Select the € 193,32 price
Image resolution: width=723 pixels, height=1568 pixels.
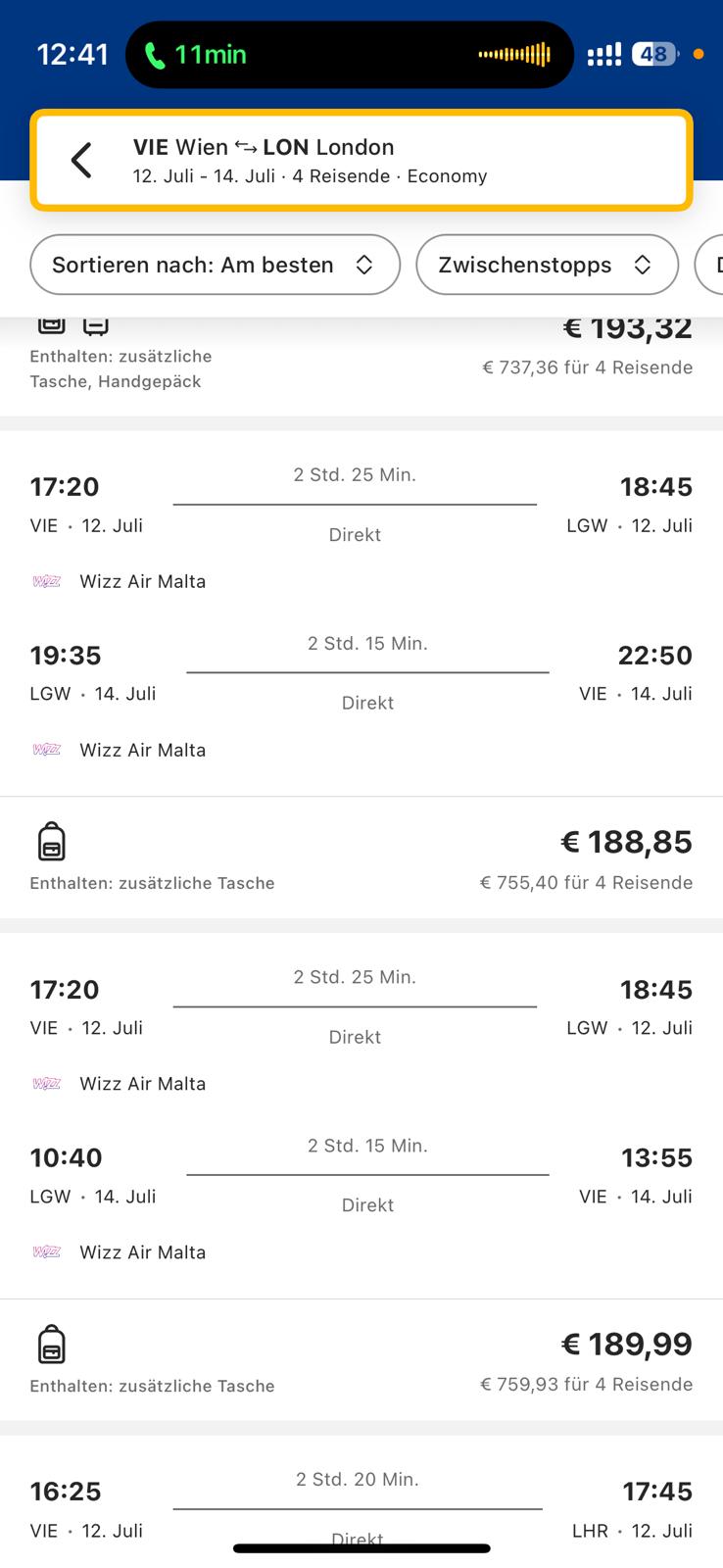point(628,329)
